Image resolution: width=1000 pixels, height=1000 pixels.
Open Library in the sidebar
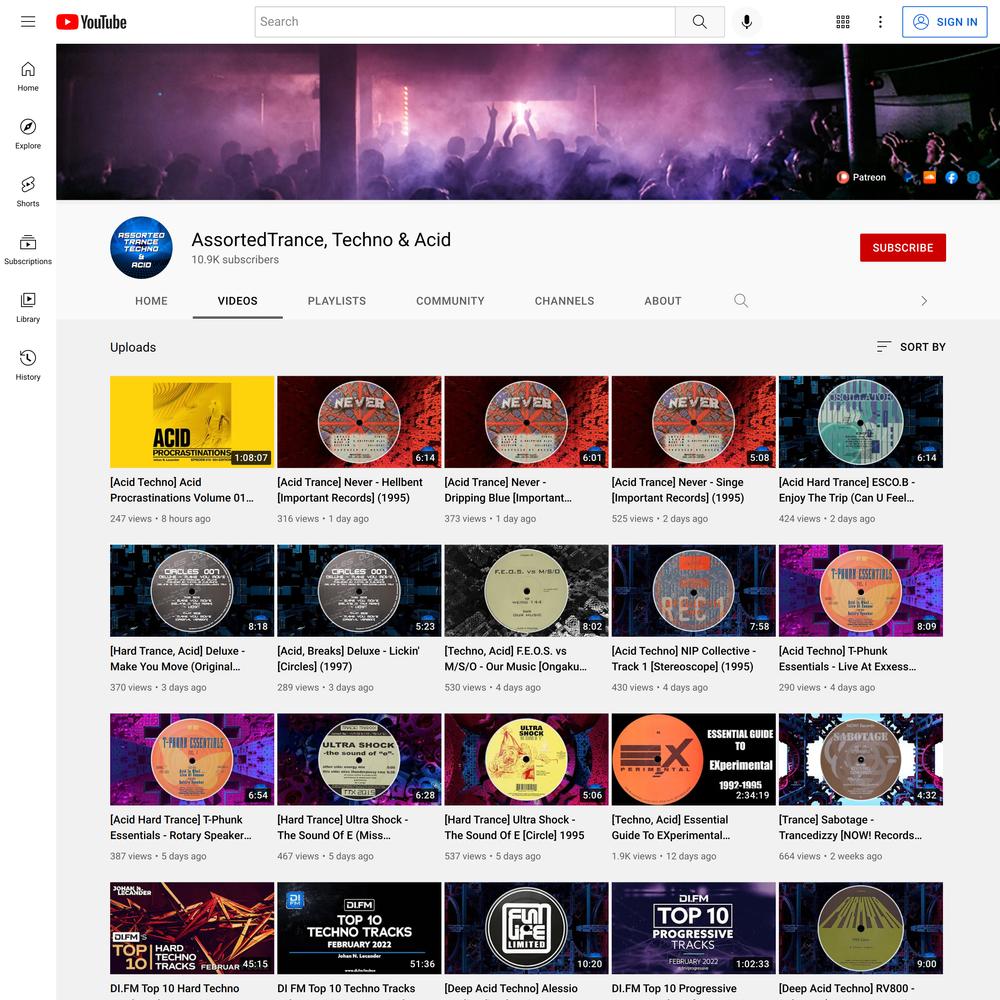pos(28,307)
